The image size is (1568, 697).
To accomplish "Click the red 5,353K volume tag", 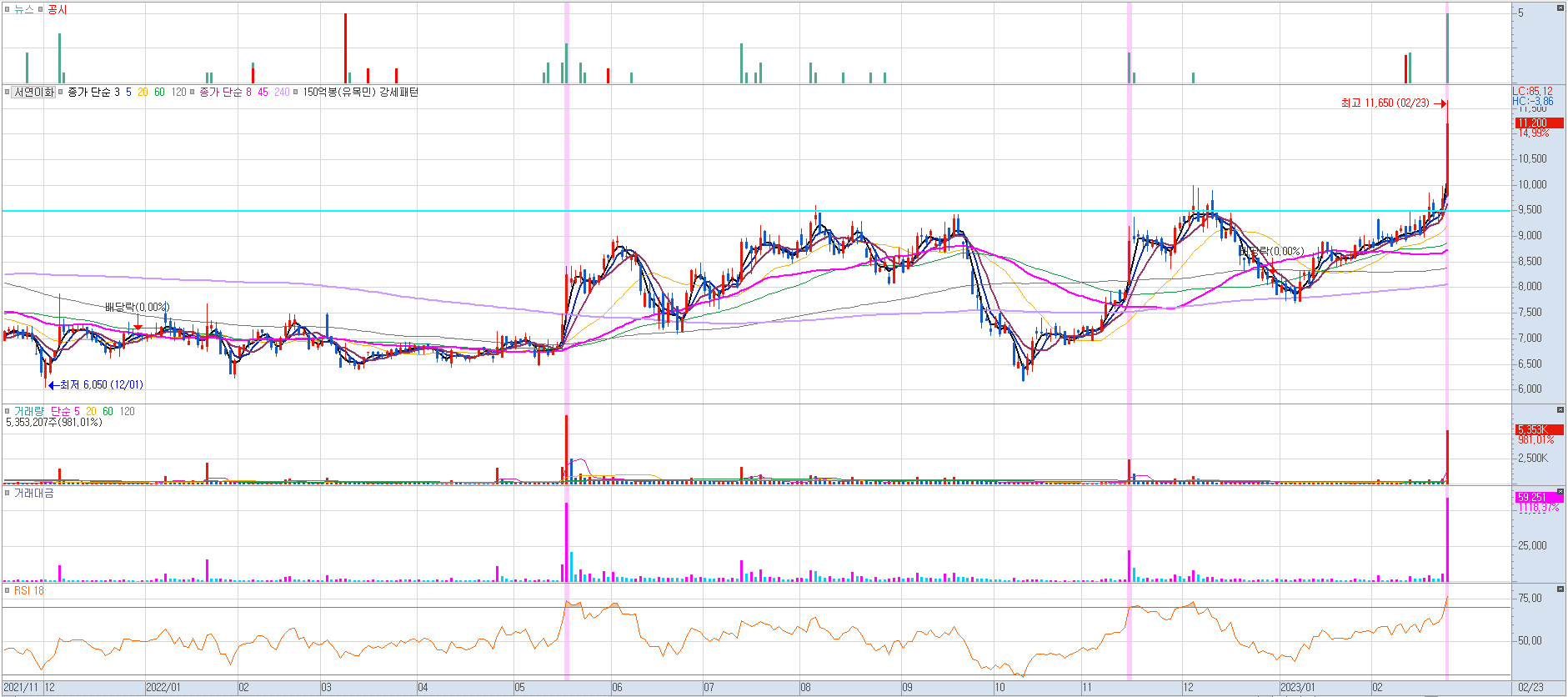I will click(x=1539, y=429).
